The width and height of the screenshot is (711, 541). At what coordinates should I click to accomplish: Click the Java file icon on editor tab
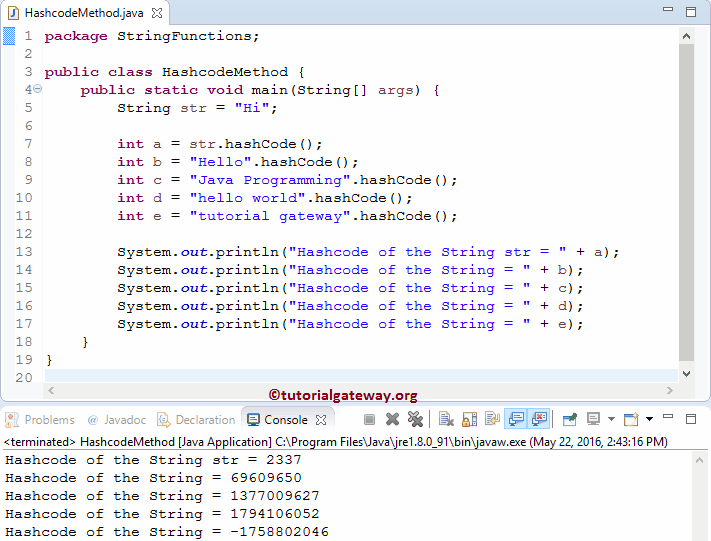[x=14, y=13]
